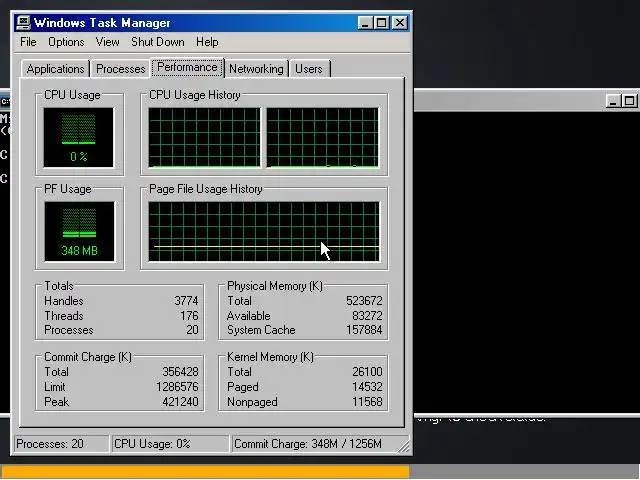Viewport: 640px width, 480px height.
Task: Click the second CPU Usage History graph
Action: (x=322, y=138)
